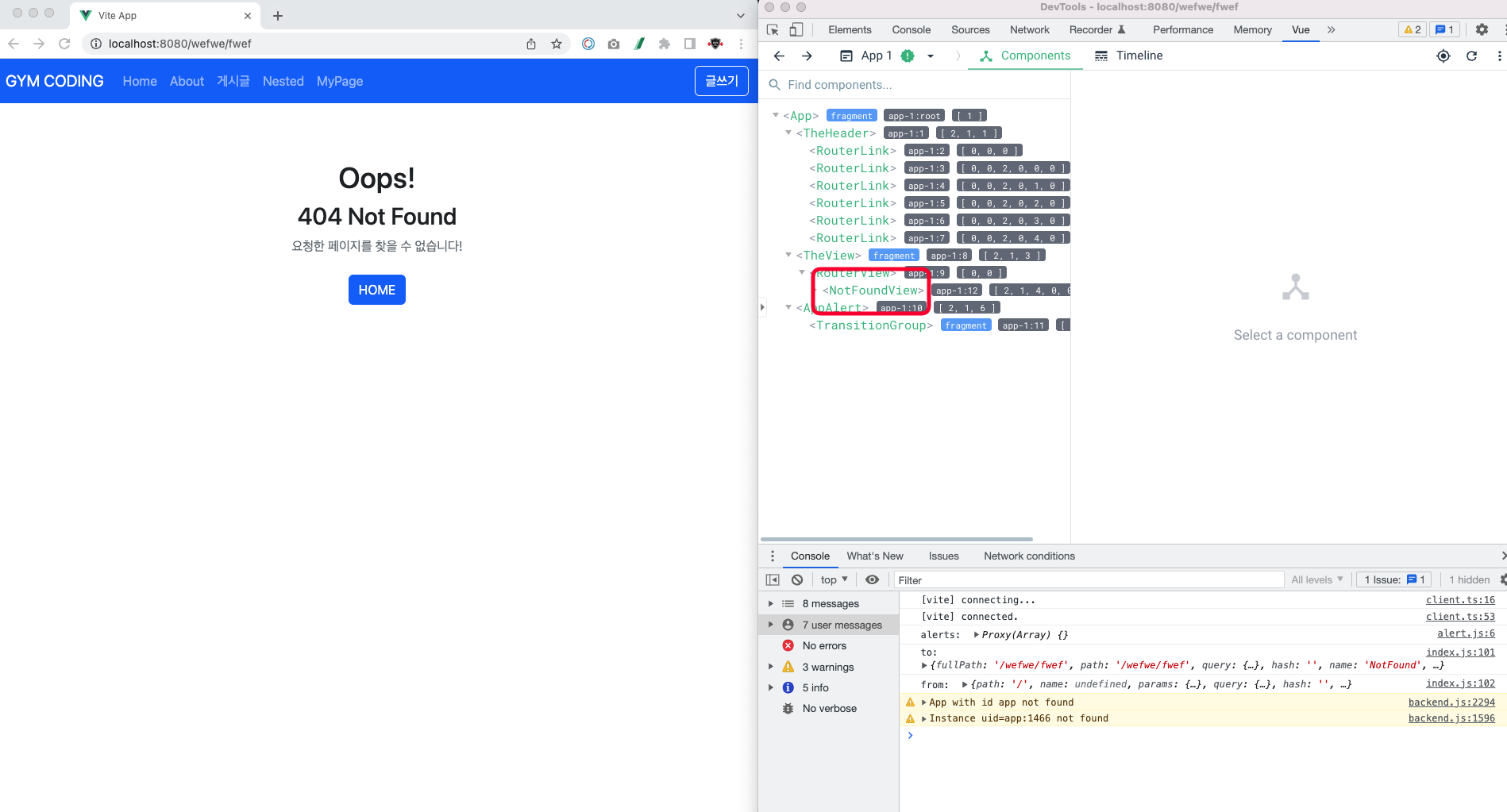Toggle the device toolbar icon in DevTools

(x=796, y=29)
